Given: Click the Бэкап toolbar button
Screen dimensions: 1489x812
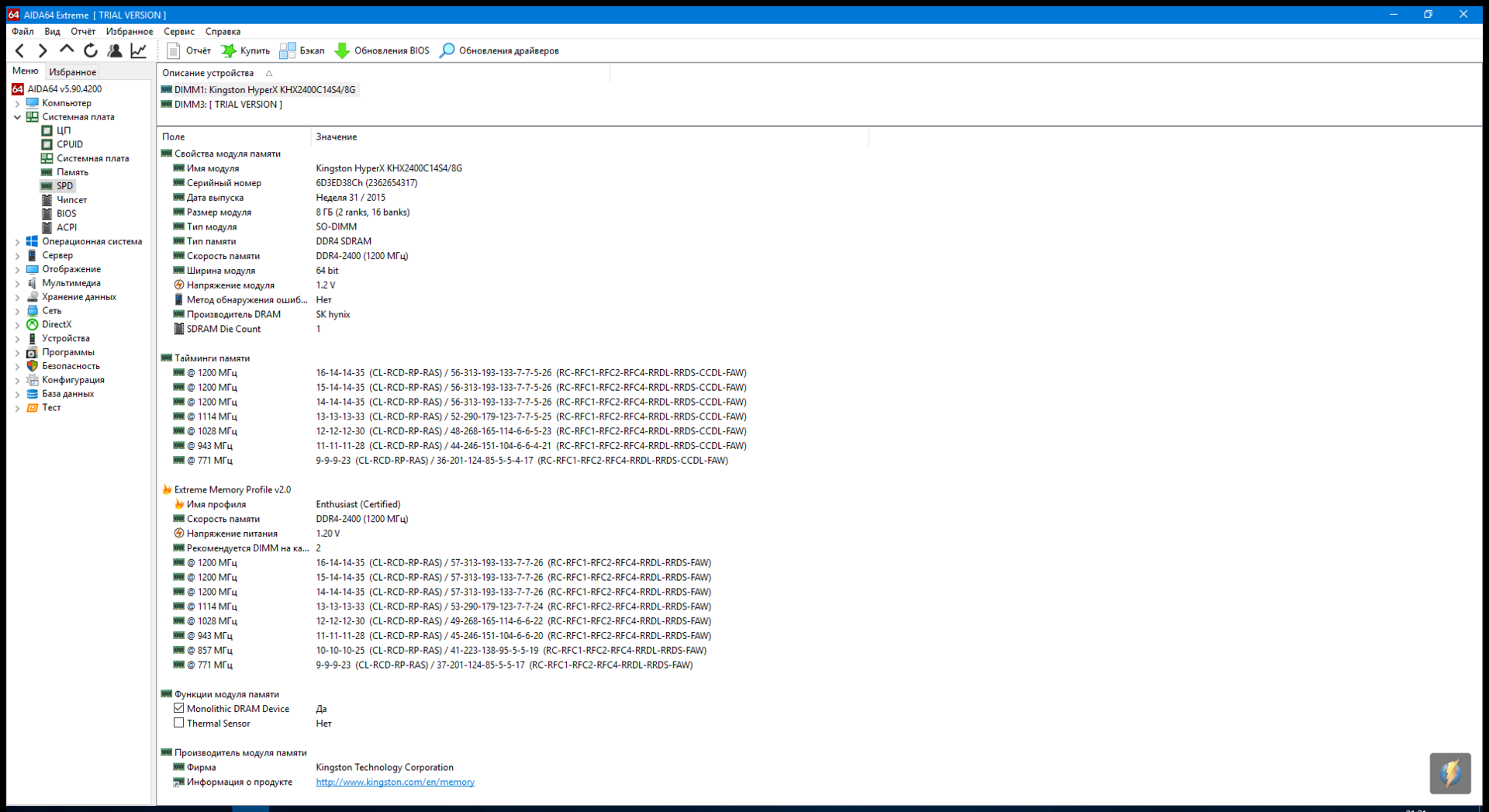Looking at the screenshot, I should pos(302,51).
